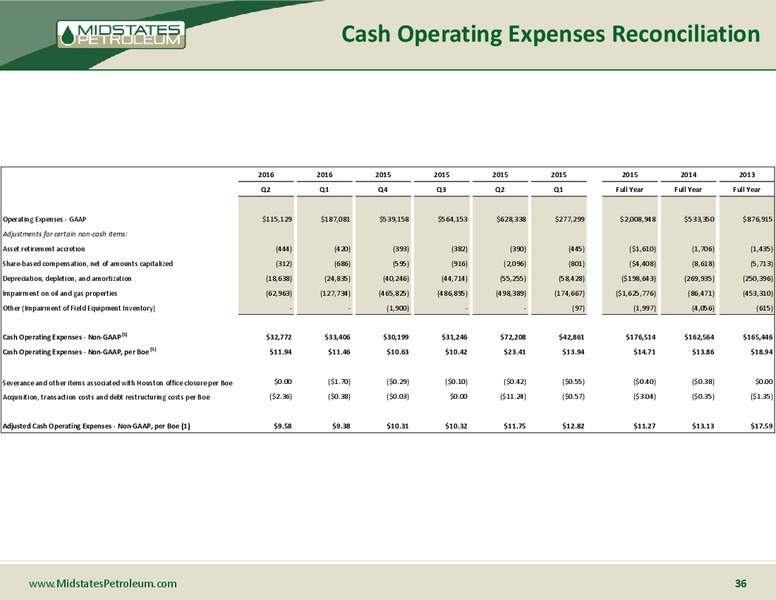This screenshot has height=600, width=776.
Task: Select adjusted per Boe value $11.27
Action: pos(645,426)
